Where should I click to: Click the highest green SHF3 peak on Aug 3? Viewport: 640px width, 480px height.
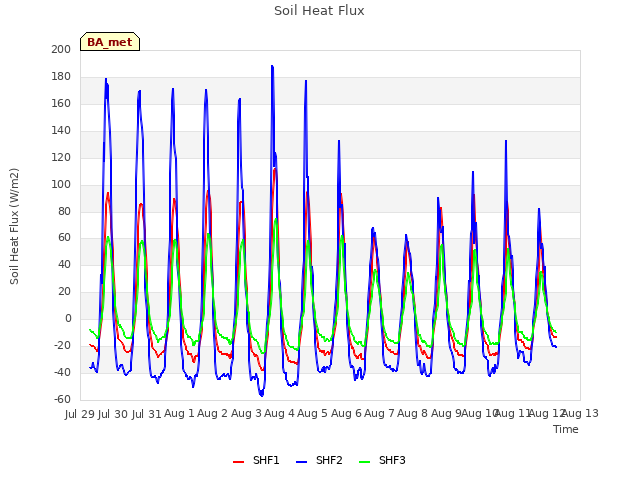(276, 219)
